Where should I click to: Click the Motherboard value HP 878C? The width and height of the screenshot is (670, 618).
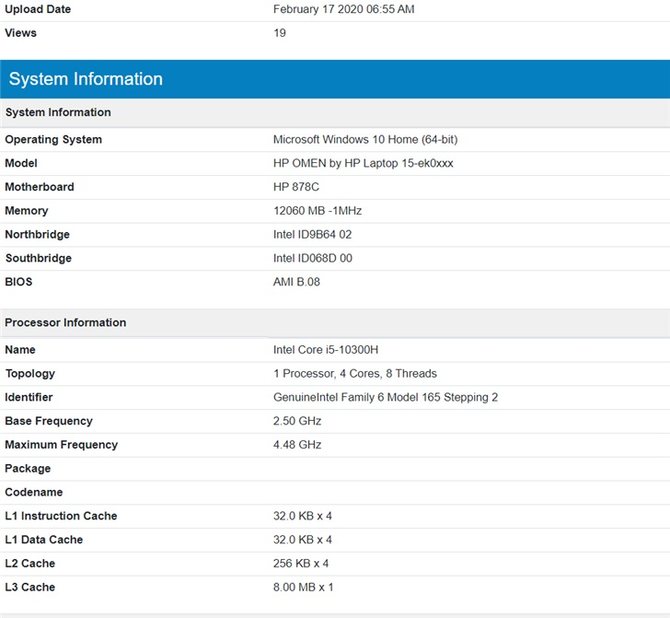[296, 187]
